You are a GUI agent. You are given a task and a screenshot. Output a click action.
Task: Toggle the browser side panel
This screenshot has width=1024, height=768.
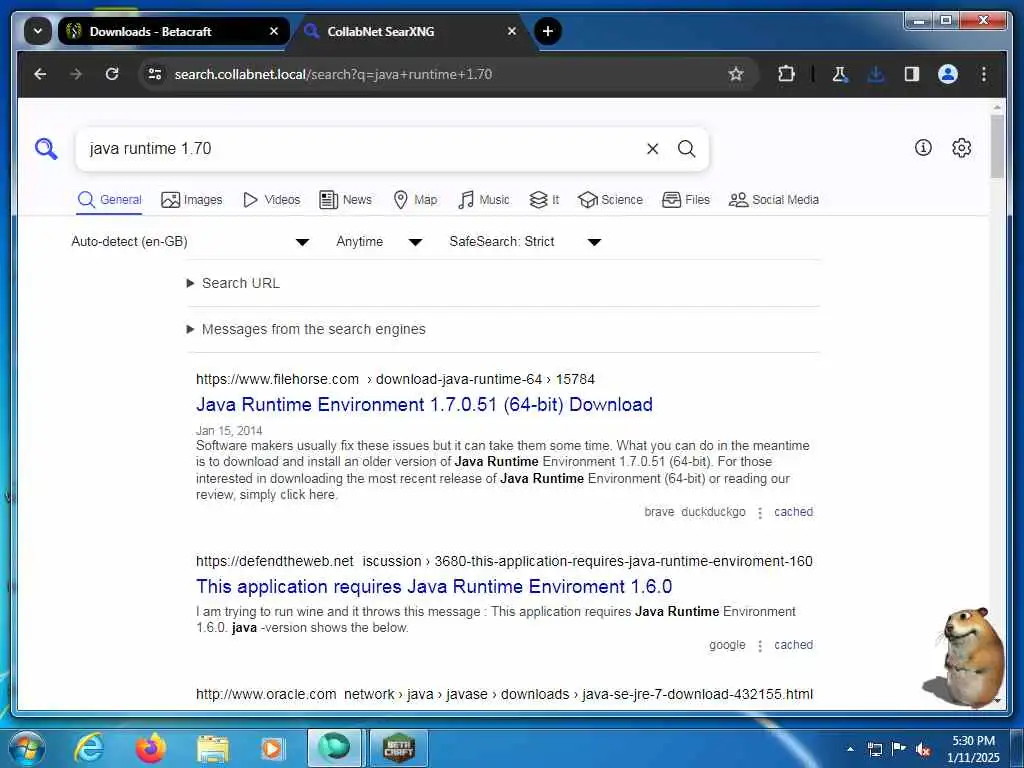click(x=912, y=74)
